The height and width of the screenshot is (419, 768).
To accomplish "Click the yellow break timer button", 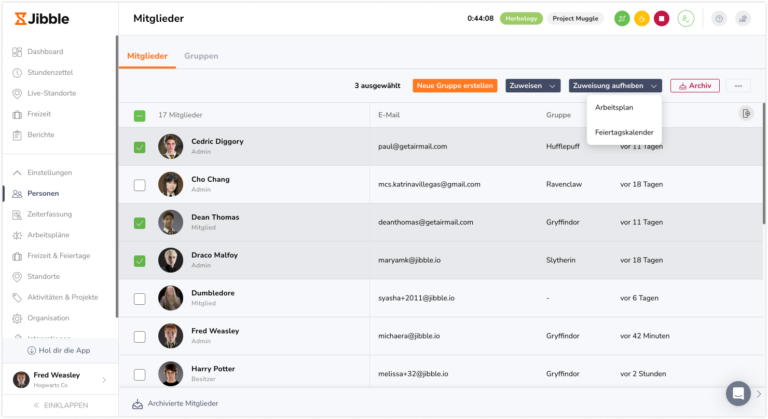I will 642,19.
